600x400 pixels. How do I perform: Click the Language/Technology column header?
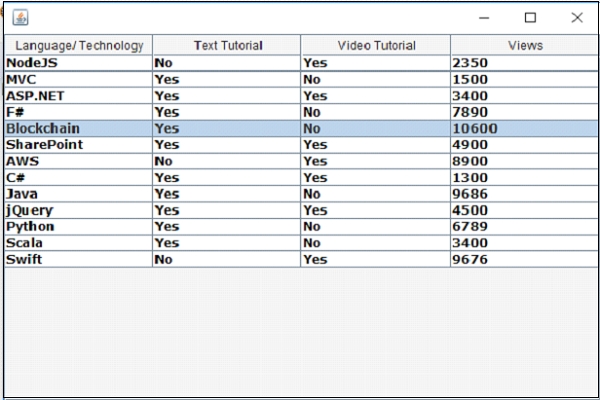(79, 45)
